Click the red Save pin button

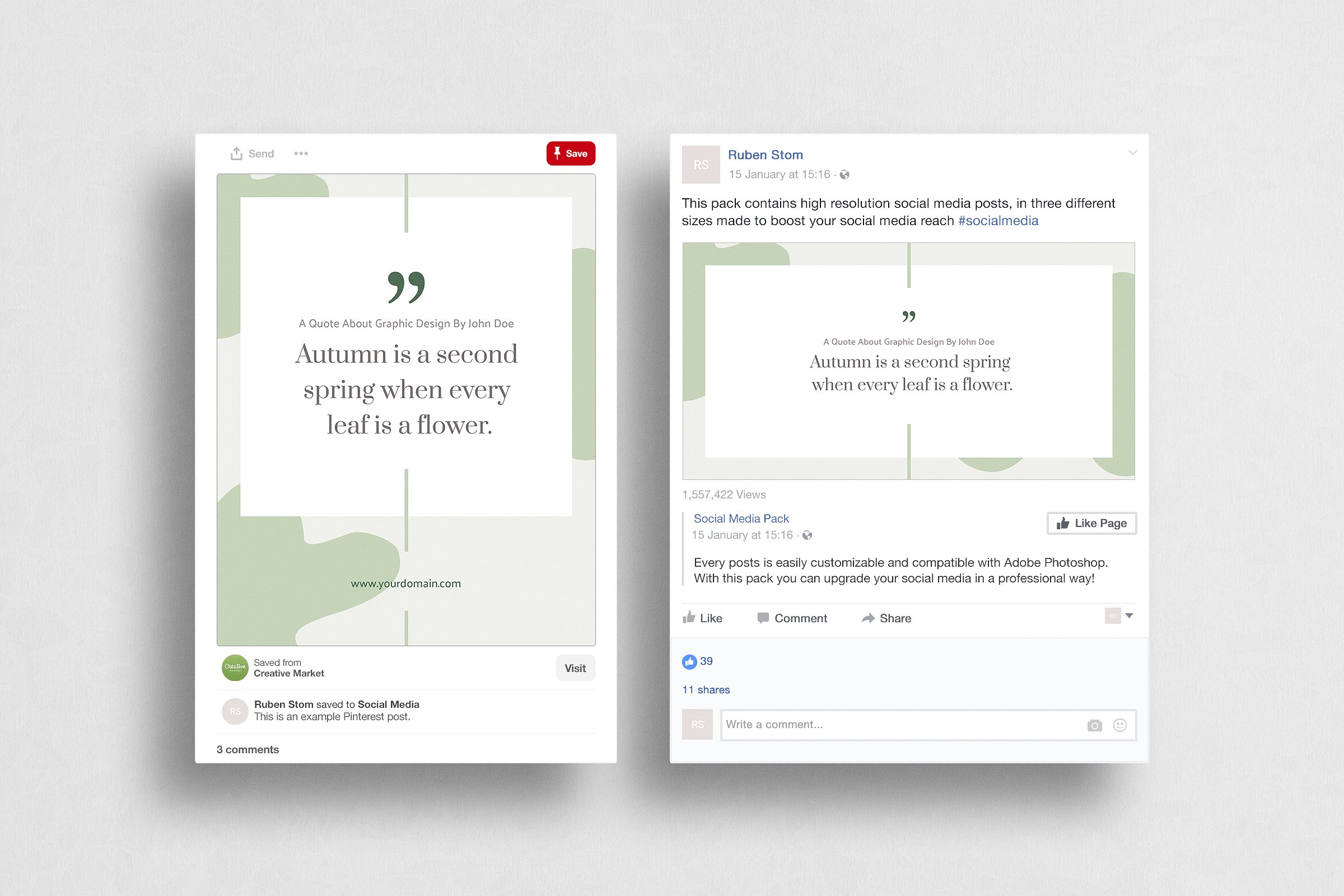[x=570, y=153]
